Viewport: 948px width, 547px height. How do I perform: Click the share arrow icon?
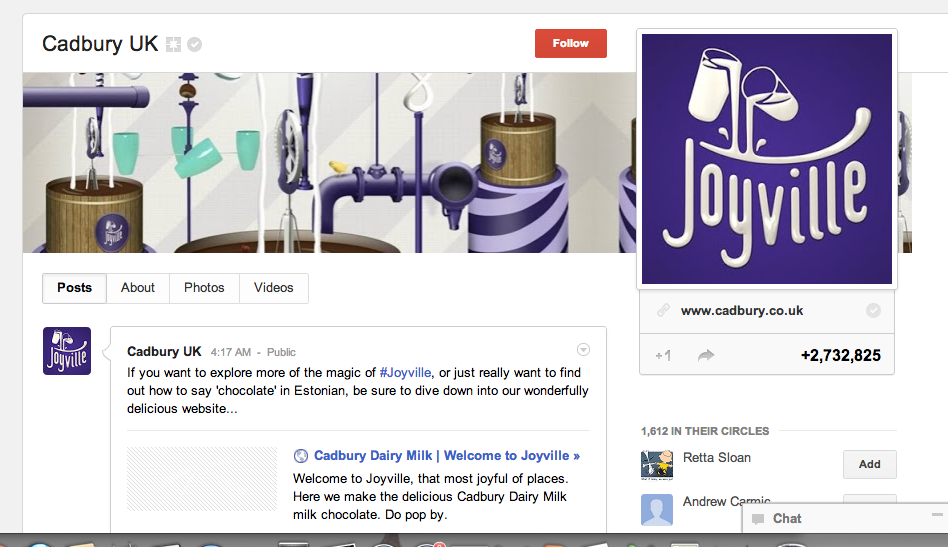click(706, 355)
